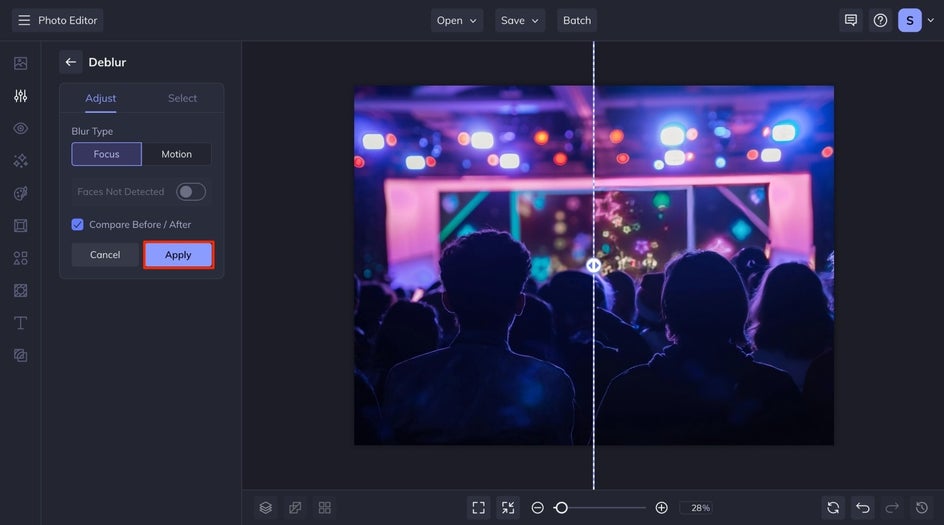
Task: Click the concert photo on the canvas
Action: point(594,265)
